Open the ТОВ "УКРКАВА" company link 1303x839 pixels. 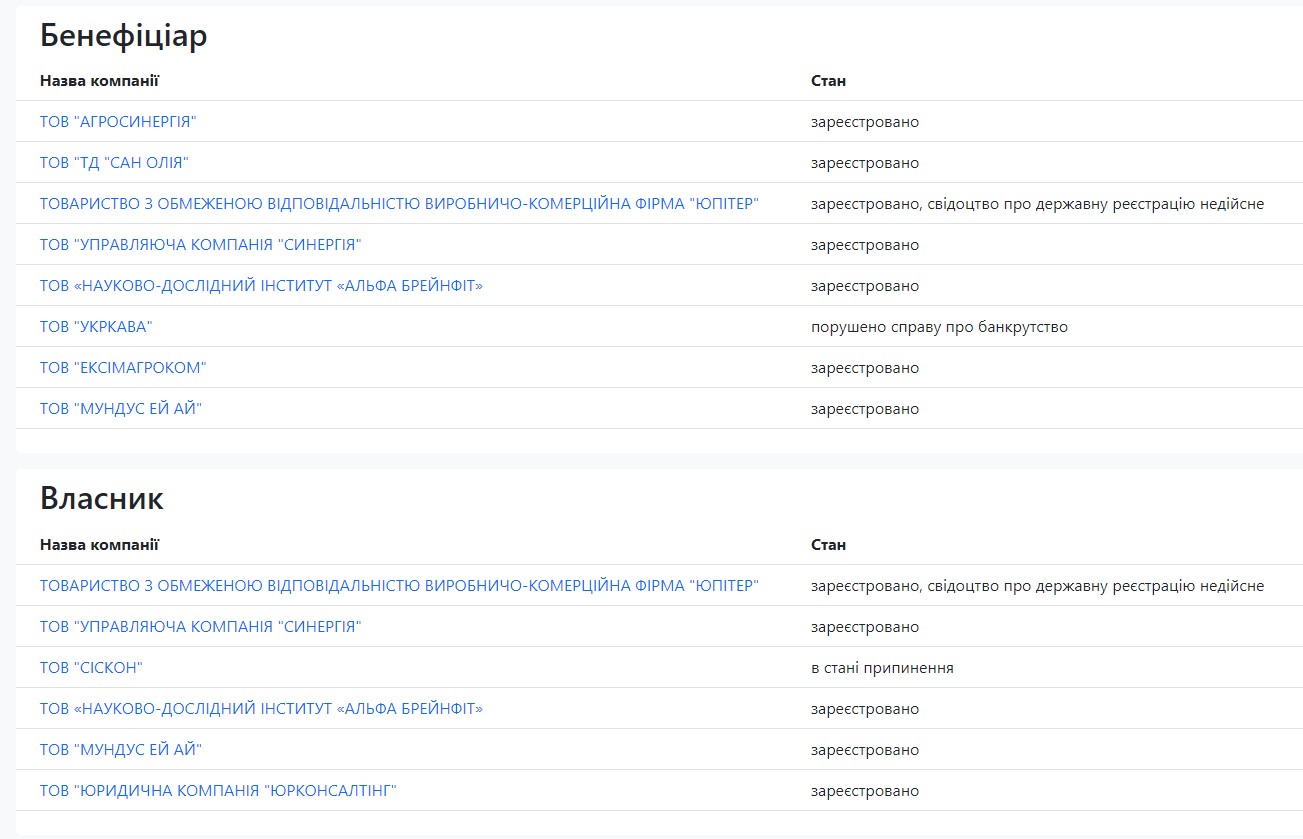96,327
